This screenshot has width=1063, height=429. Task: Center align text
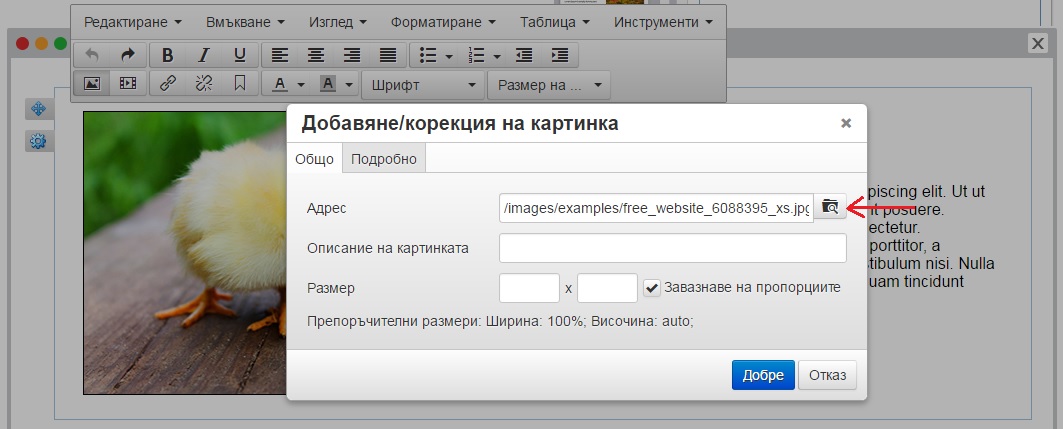tap(316, 56)
